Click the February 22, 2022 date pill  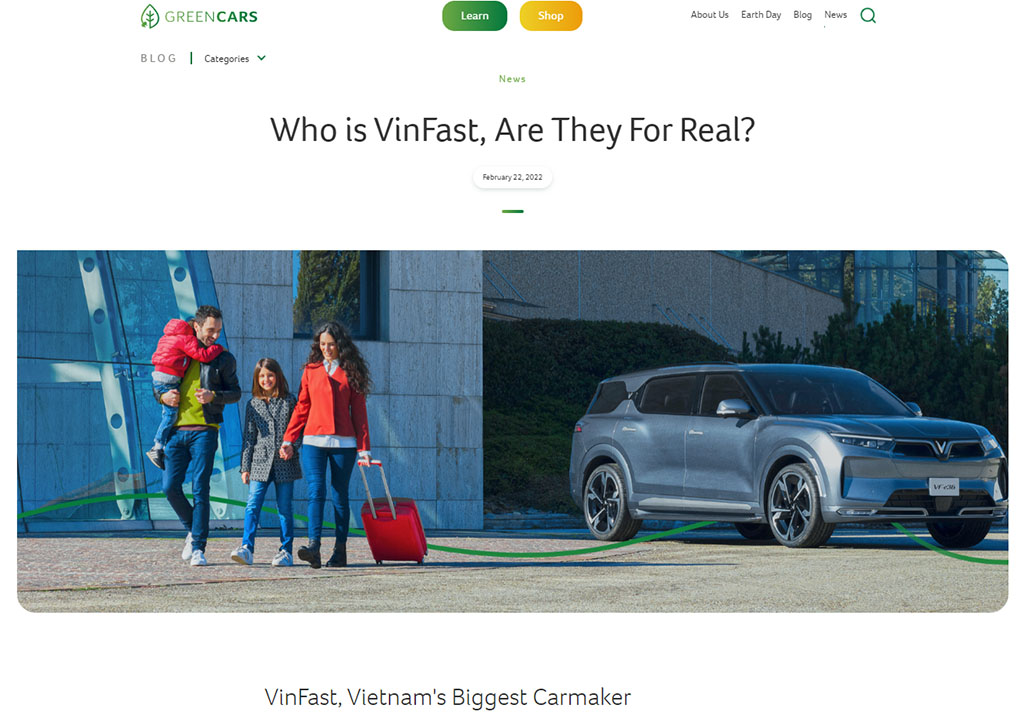click(x=513, y=177)
